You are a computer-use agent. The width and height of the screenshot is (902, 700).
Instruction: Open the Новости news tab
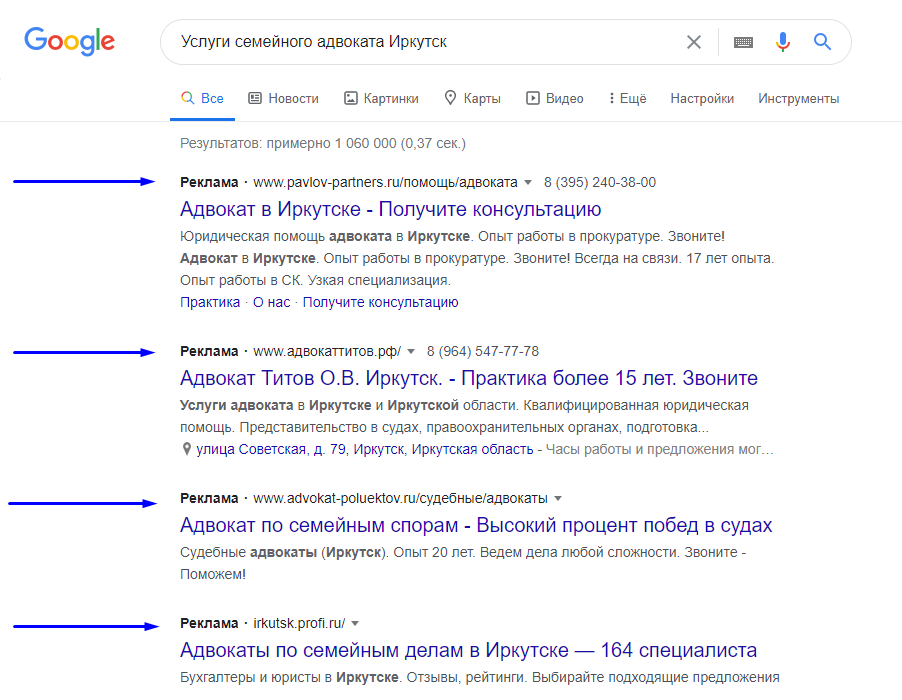tap(284, 98)
